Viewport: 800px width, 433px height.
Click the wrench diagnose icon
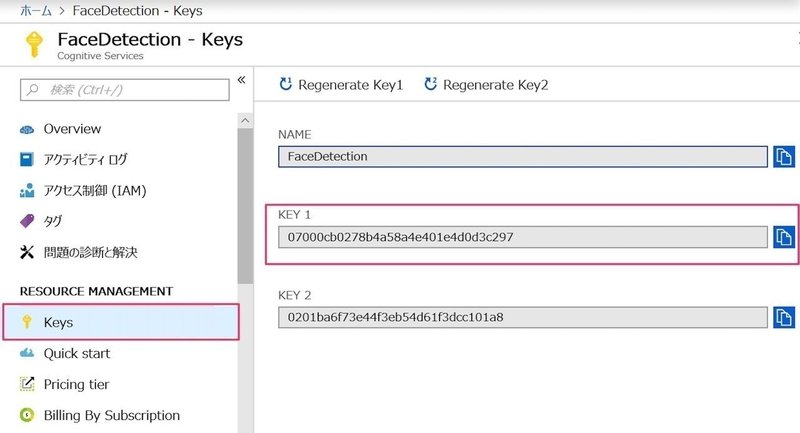[27, 252]
